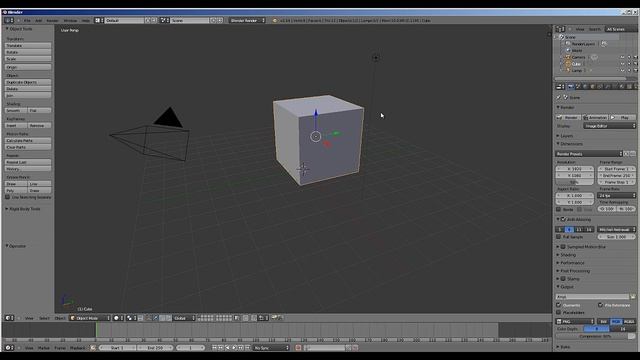Open the Help menu

click(86, 20)
